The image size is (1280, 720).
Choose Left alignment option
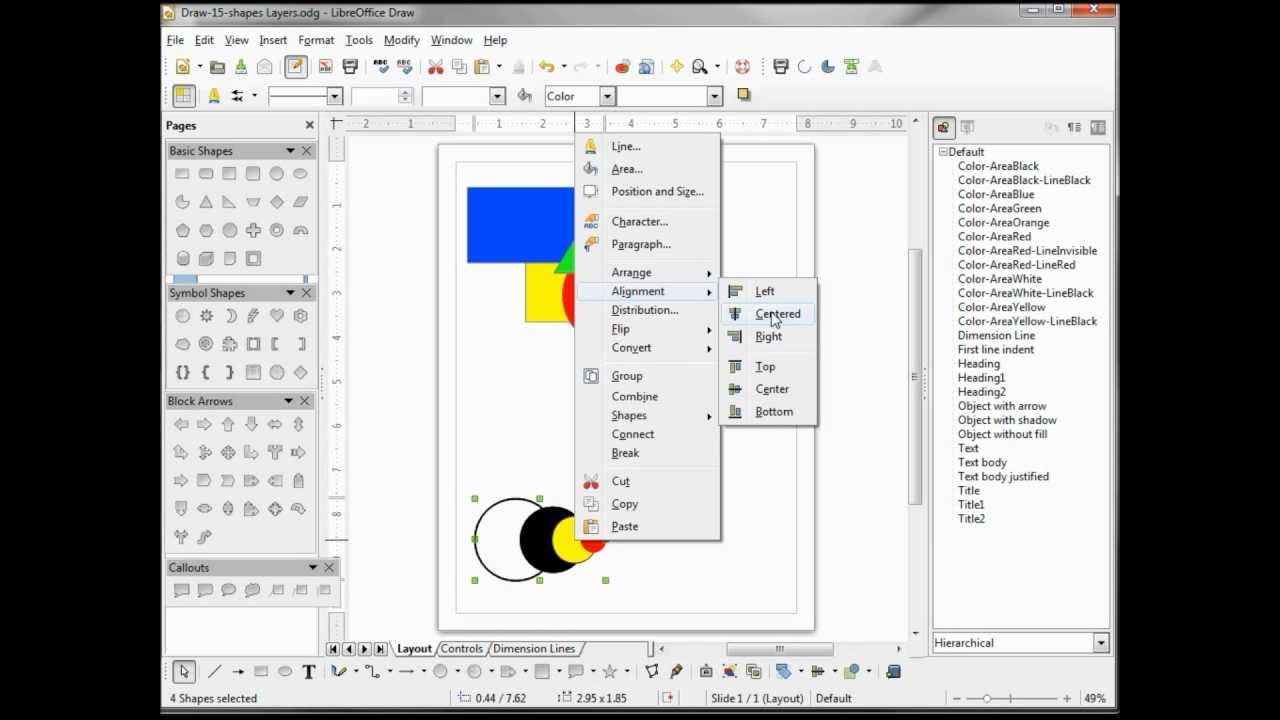pyautogui.click(x=768, y=291)
